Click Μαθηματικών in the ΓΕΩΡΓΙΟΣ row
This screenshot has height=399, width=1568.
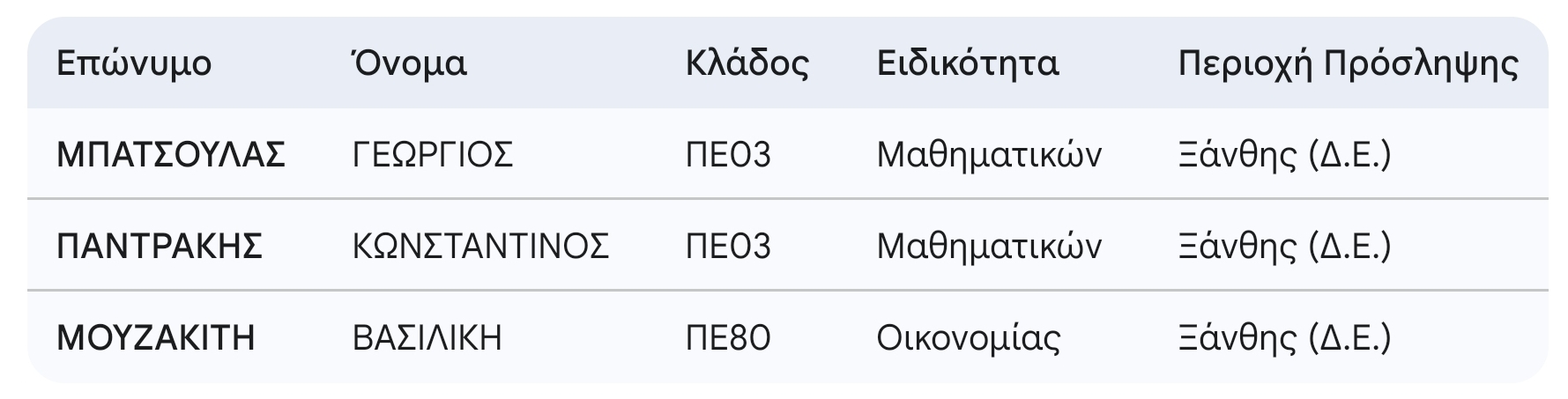tap(988, 155)
